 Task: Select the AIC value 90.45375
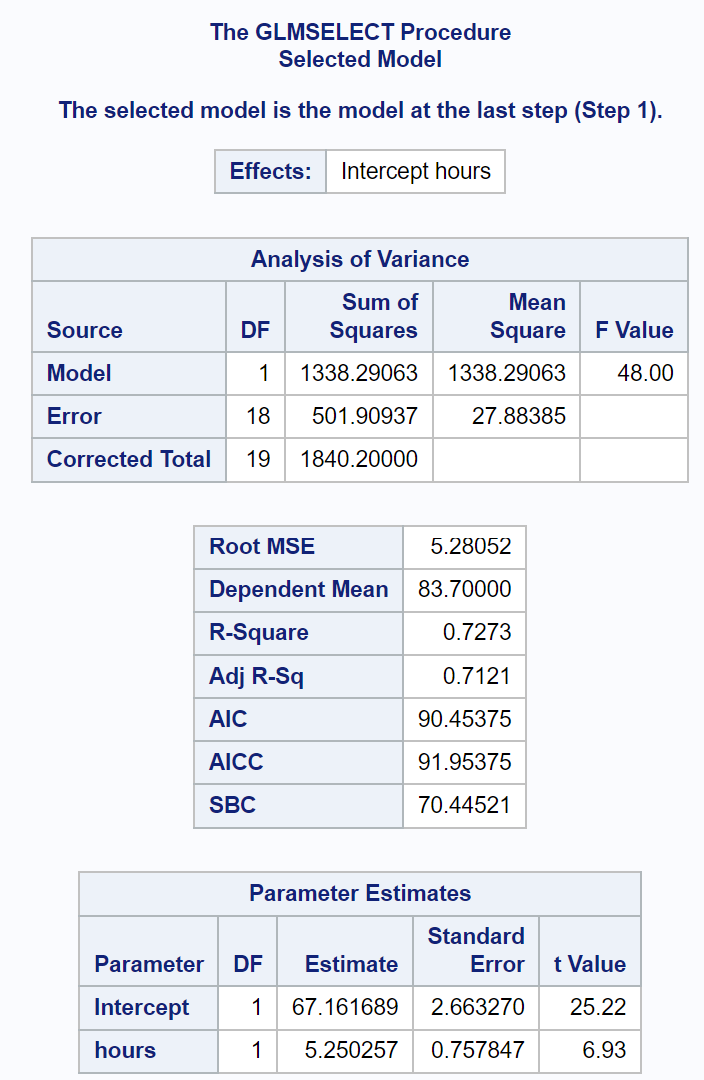(x=464, y=719)
